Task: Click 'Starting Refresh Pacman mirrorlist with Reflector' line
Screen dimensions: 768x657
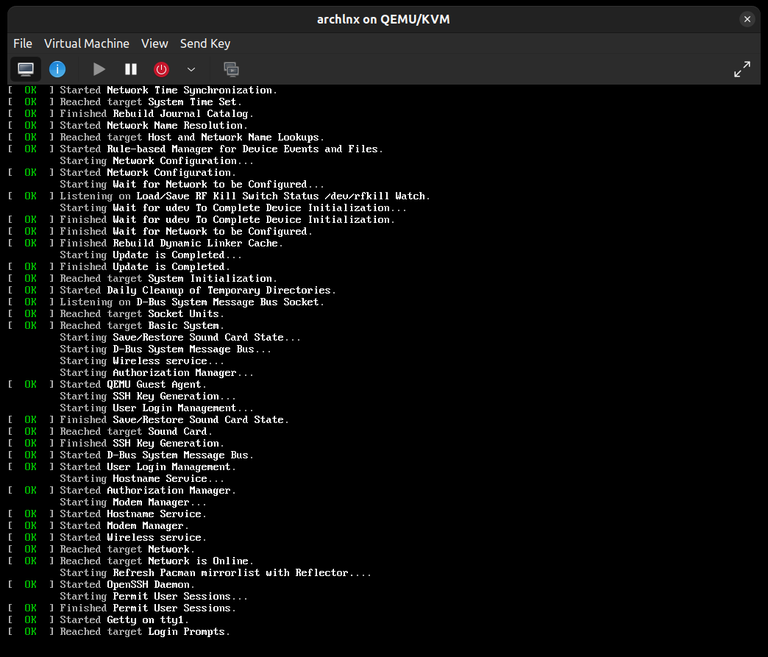Action: pyautogui.click(x=216, y=572)
